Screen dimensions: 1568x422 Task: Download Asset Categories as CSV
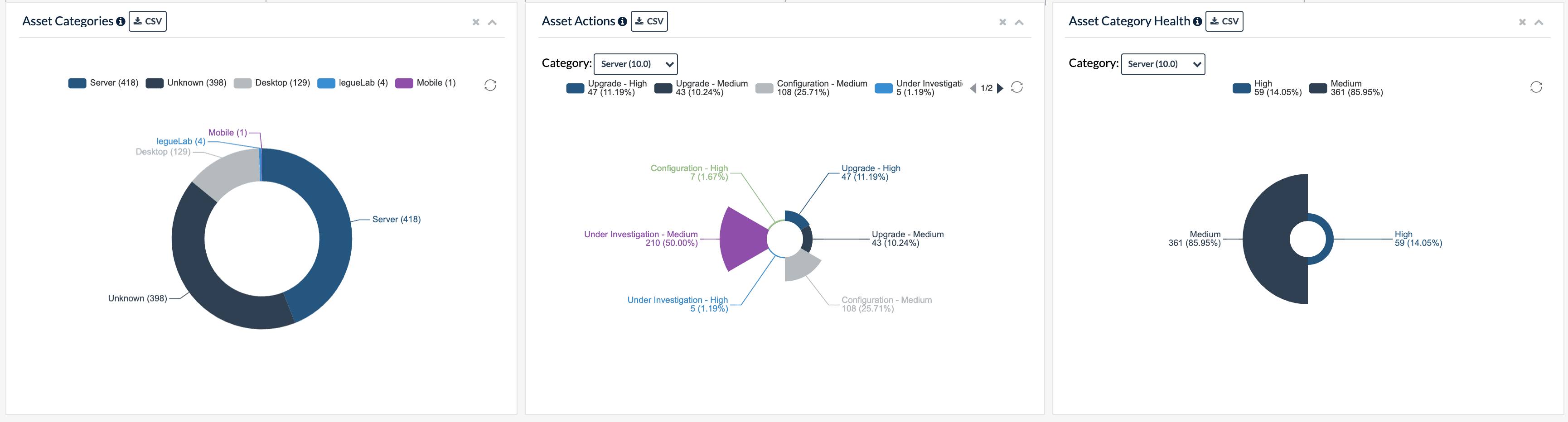coord(148,21)
